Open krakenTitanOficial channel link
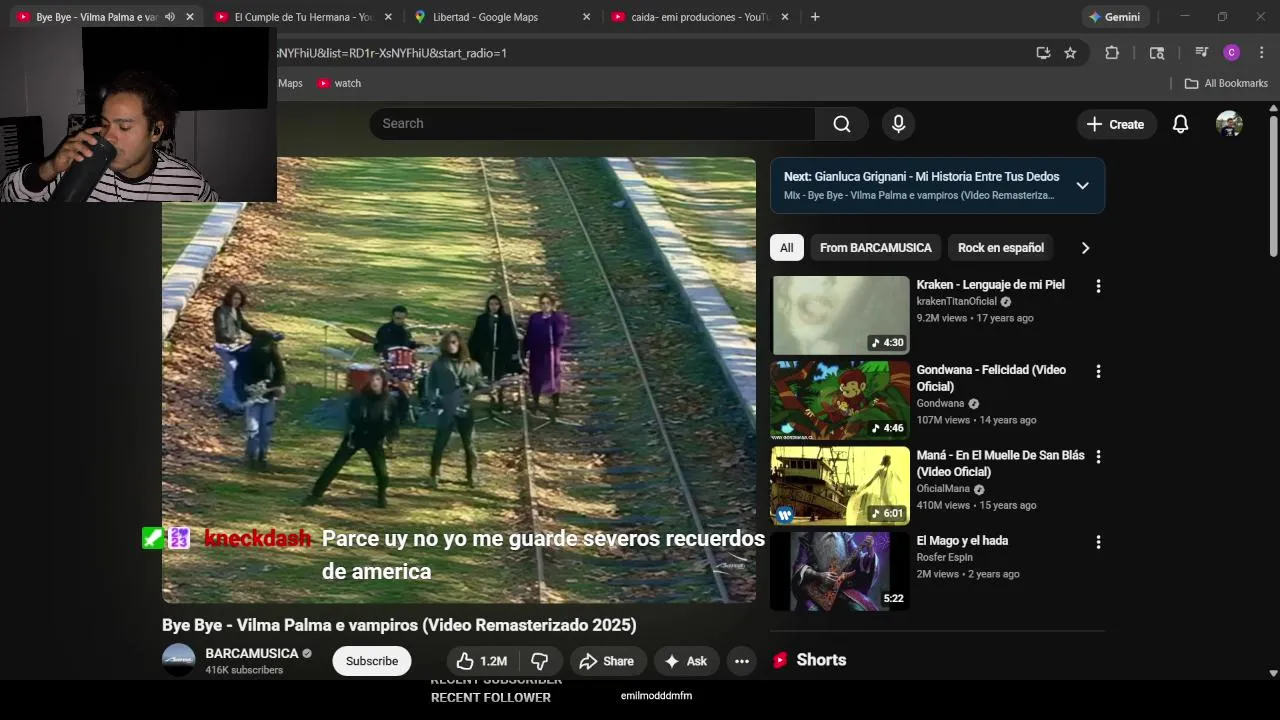Screen dimensions: 1280x720 957,301
